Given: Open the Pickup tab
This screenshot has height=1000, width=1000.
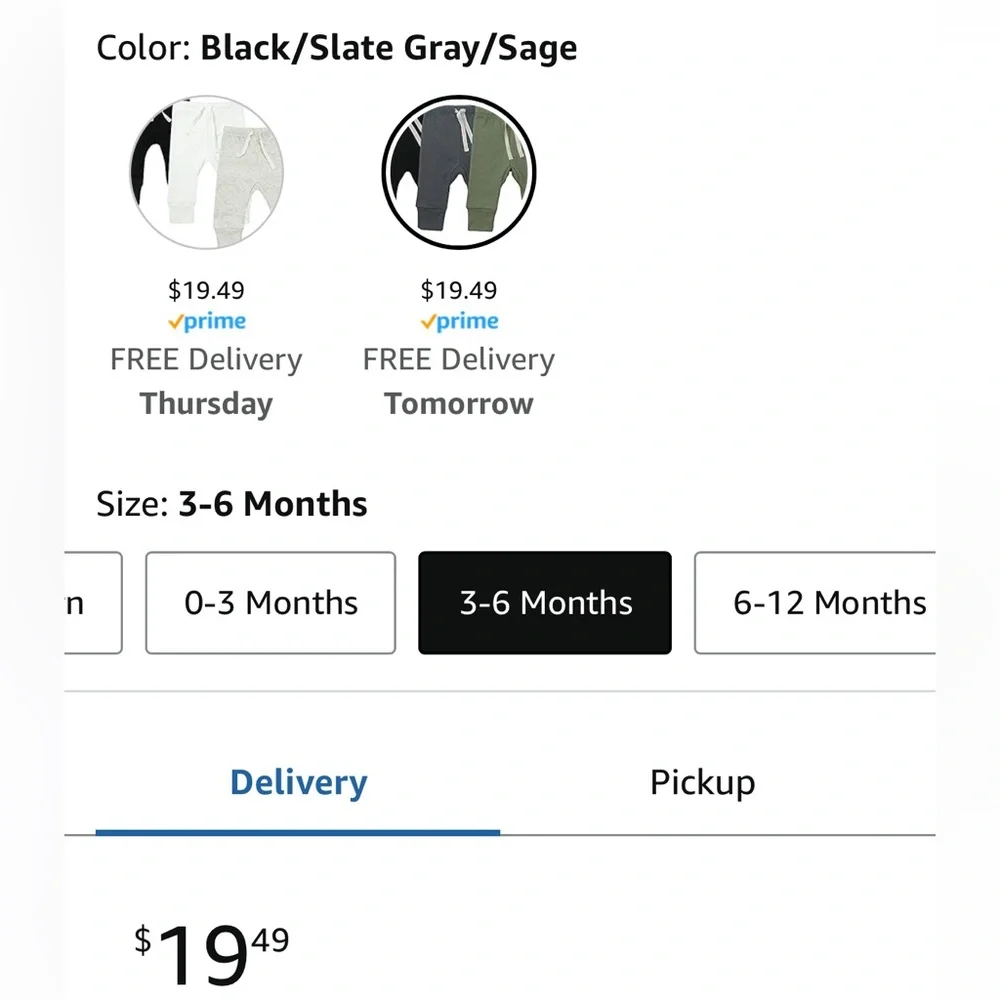Looking at the screenshot, I should click(702, 782).
